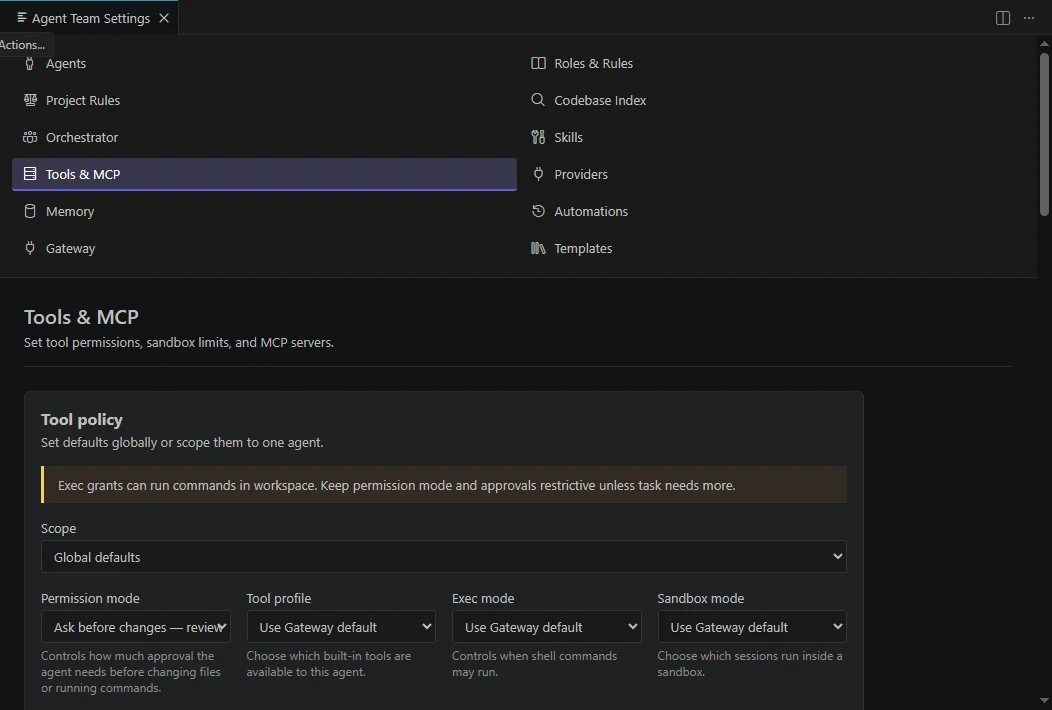
Task: Close the Agent Team Settings tab
Action: tap(164, 18)
